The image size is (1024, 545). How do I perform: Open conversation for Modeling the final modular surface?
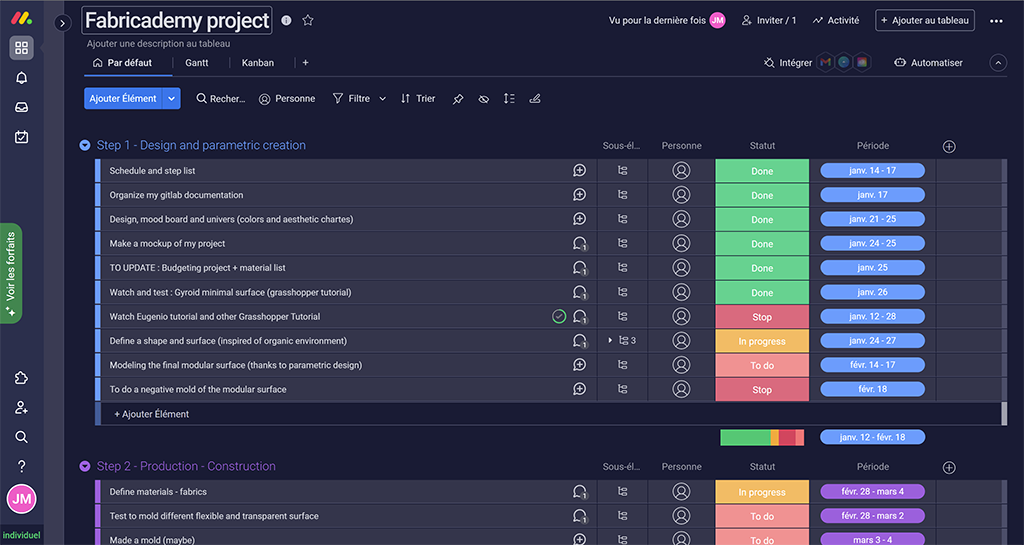point(579,365)
